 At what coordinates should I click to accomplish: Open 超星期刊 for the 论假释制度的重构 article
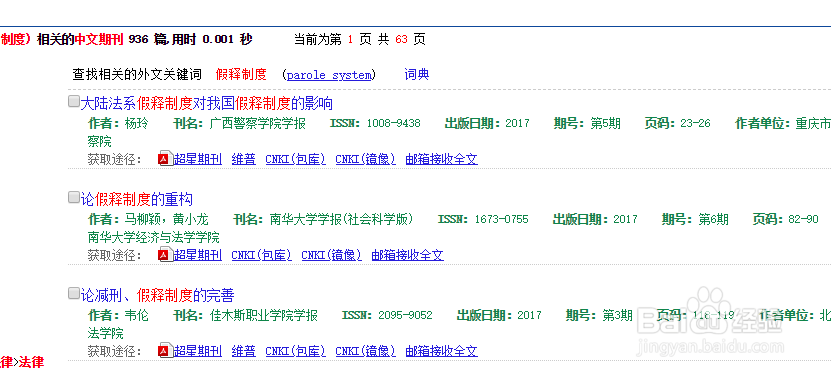click(198, 255)
